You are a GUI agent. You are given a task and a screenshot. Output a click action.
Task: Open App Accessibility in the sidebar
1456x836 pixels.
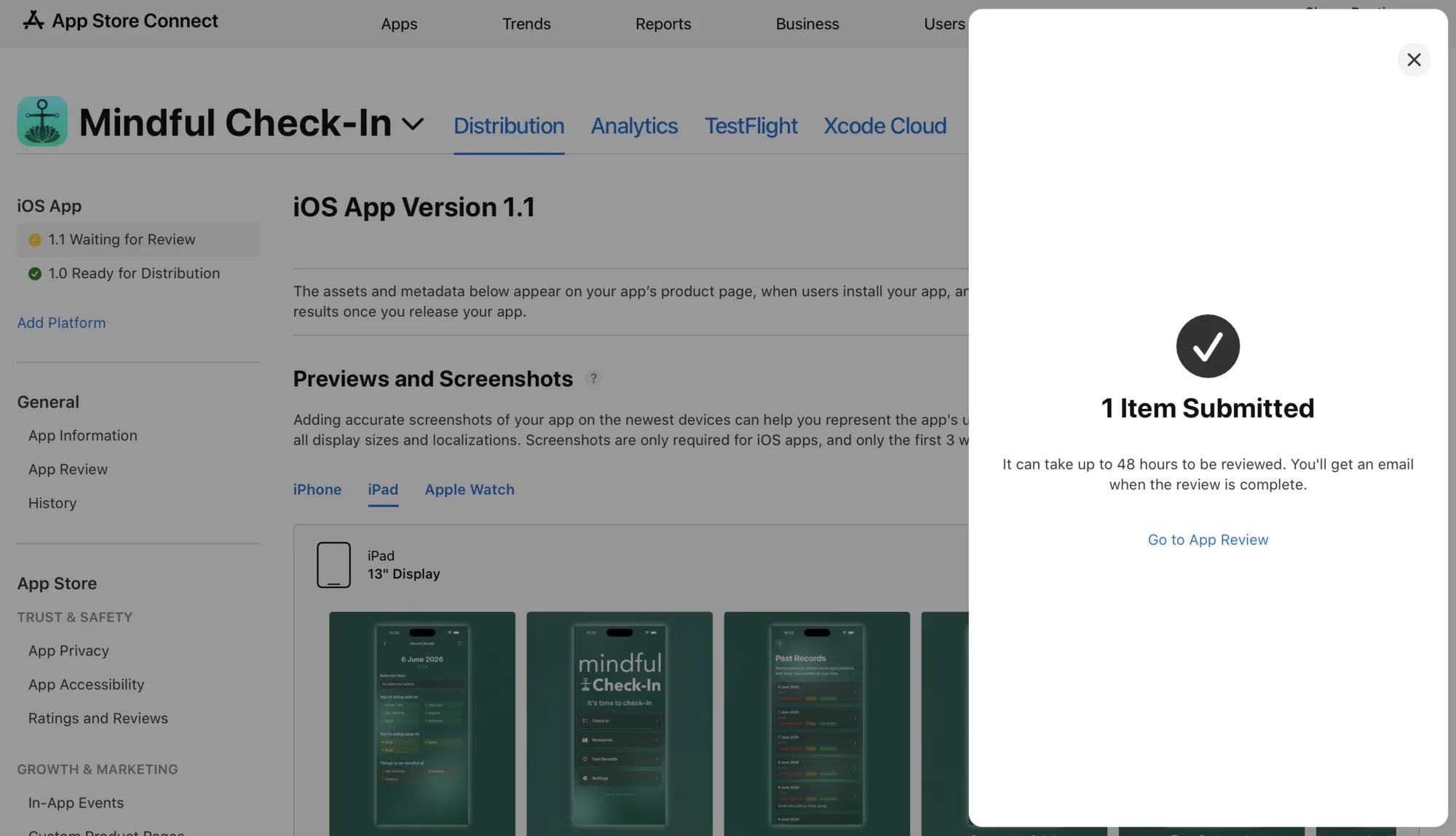point(86,685)
